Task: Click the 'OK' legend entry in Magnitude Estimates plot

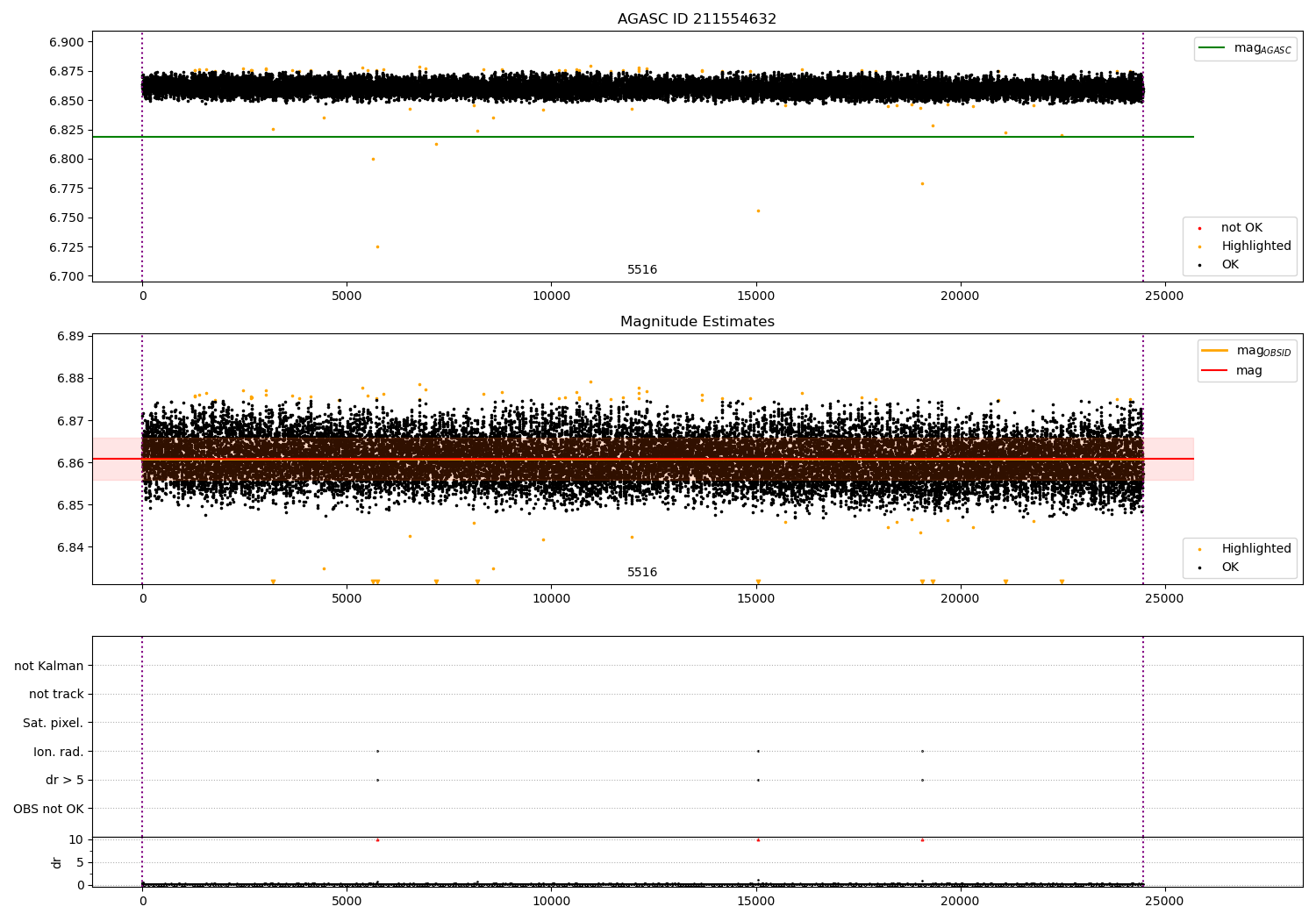Action: (1229, 568)
